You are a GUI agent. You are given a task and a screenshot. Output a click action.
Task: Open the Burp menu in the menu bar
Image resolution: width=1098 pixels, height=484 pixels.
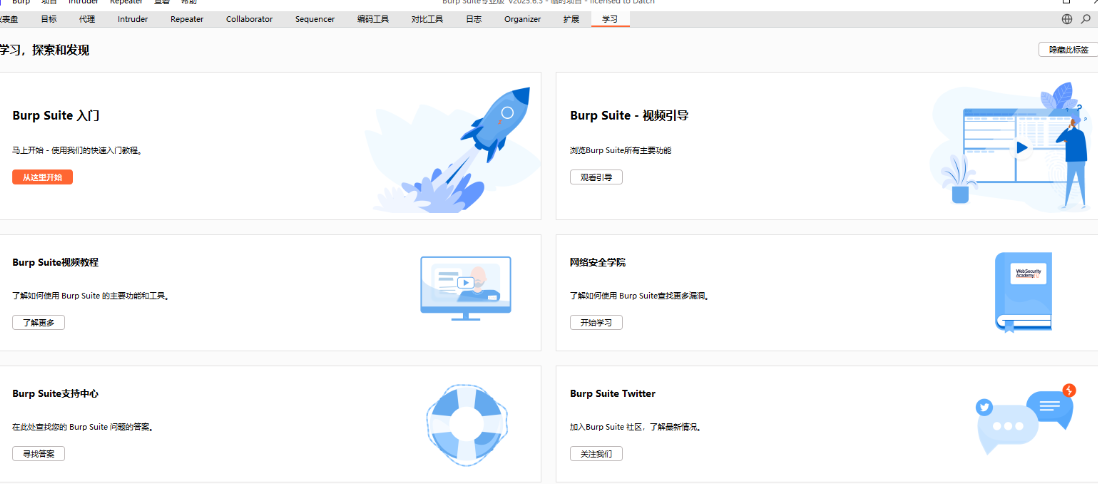(21, 3)
